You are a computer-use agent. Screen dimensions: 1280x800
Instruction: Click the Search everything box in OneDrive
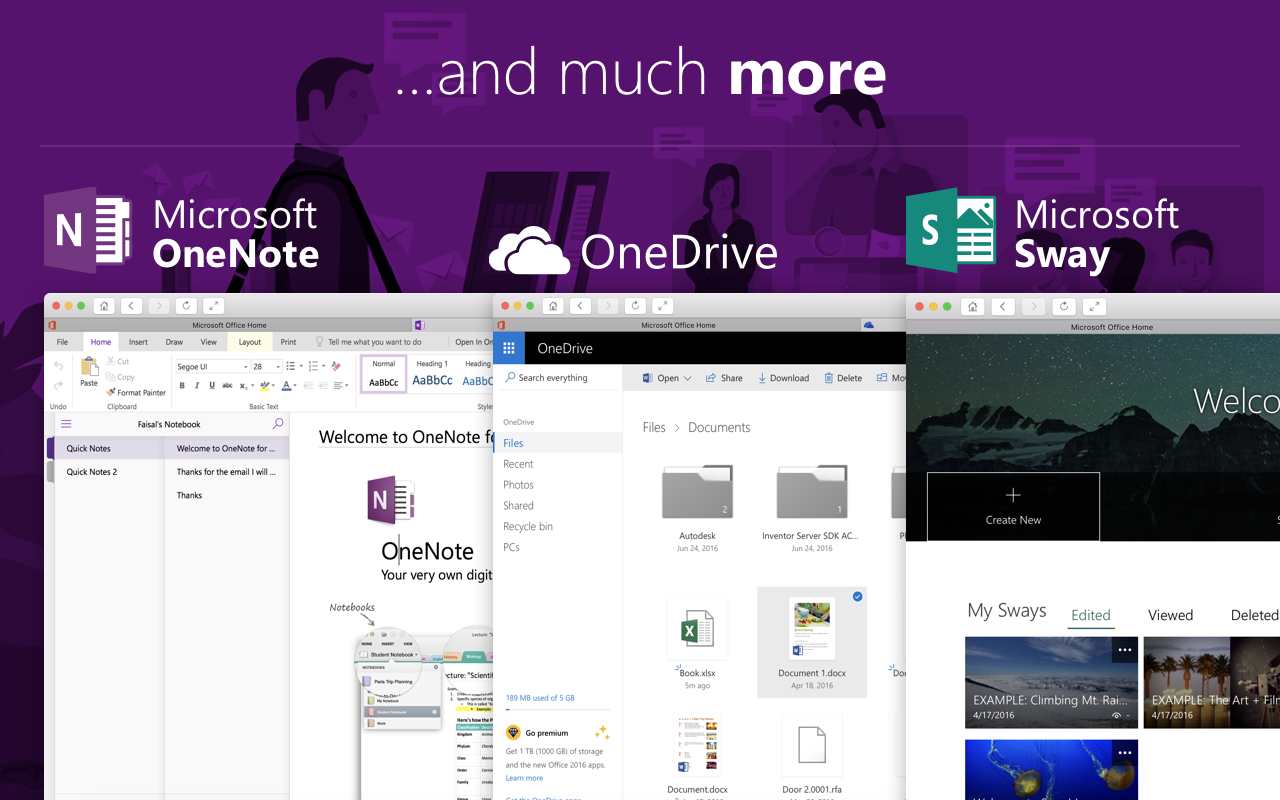pos(558,378)
